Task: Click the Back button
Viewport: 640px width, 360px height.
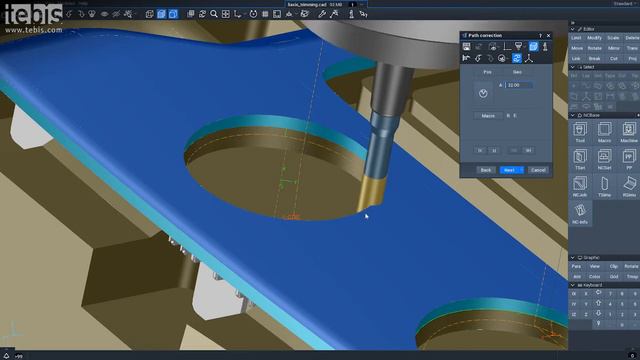Action: coord(486,170)
